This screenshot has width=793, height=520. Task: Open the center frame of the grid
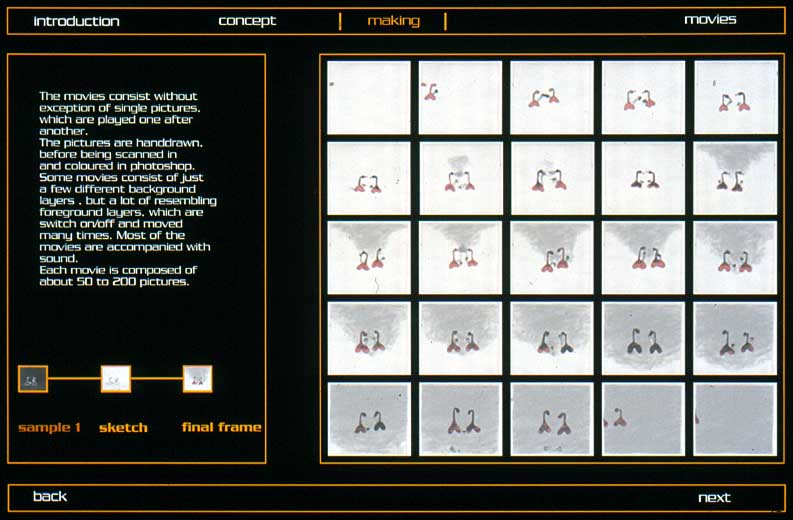point(552,258)
